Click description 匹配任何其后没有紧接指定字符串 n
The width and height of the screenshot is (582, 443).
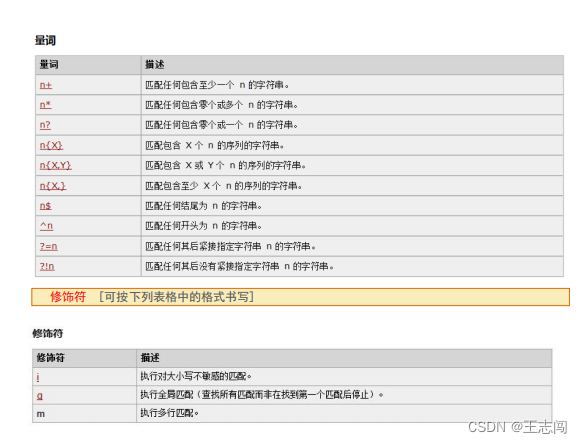pos(239,266)
